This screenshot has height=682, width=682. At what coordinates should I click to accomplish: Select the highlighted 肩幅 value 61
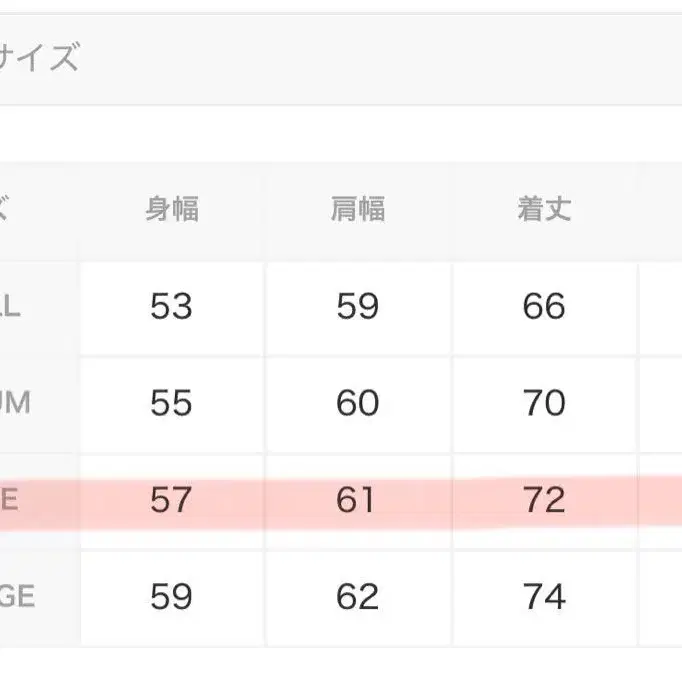point(357,499)
